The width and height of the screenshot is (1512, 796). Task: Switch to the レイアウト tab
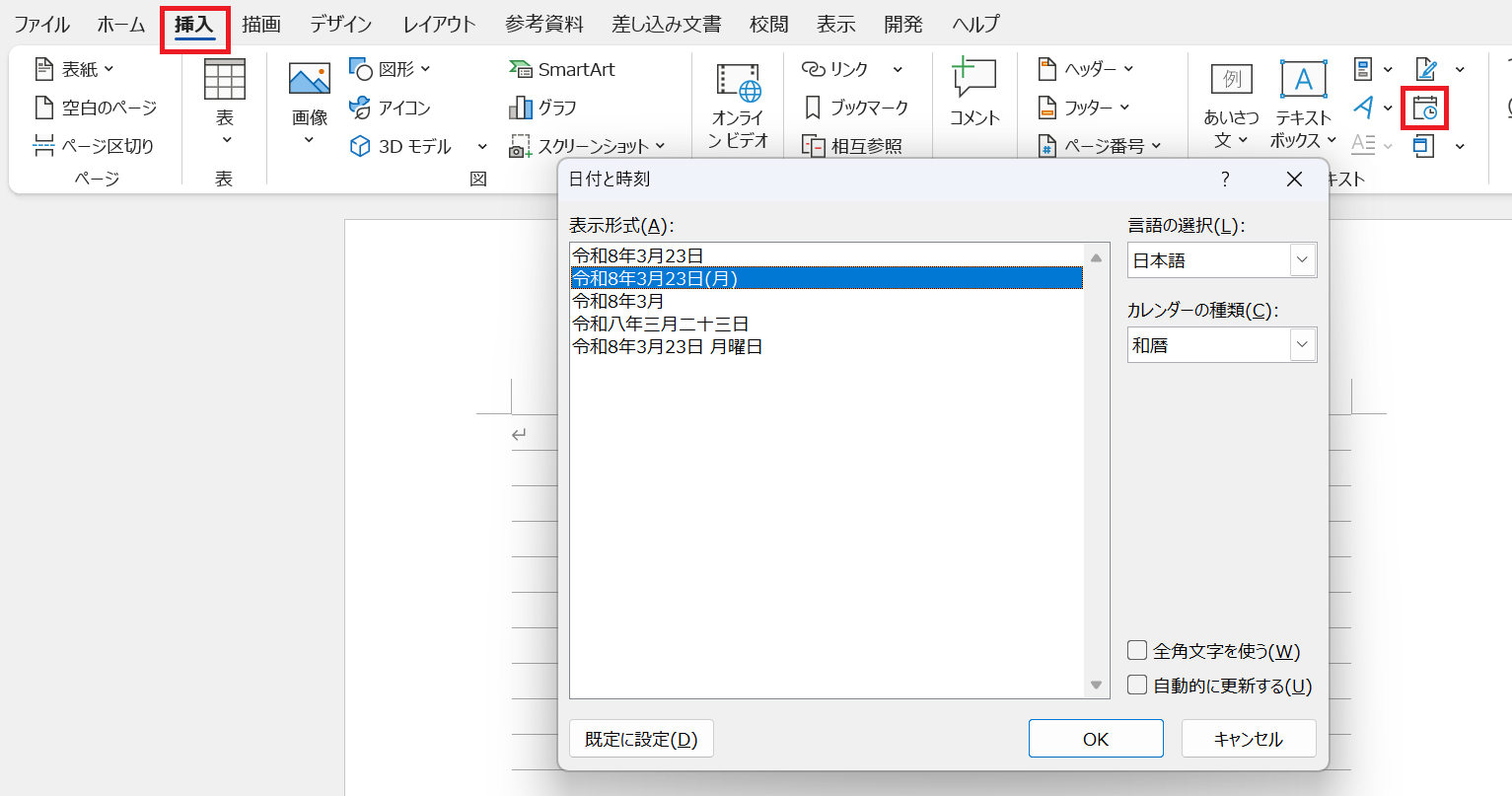pos(439,25)
